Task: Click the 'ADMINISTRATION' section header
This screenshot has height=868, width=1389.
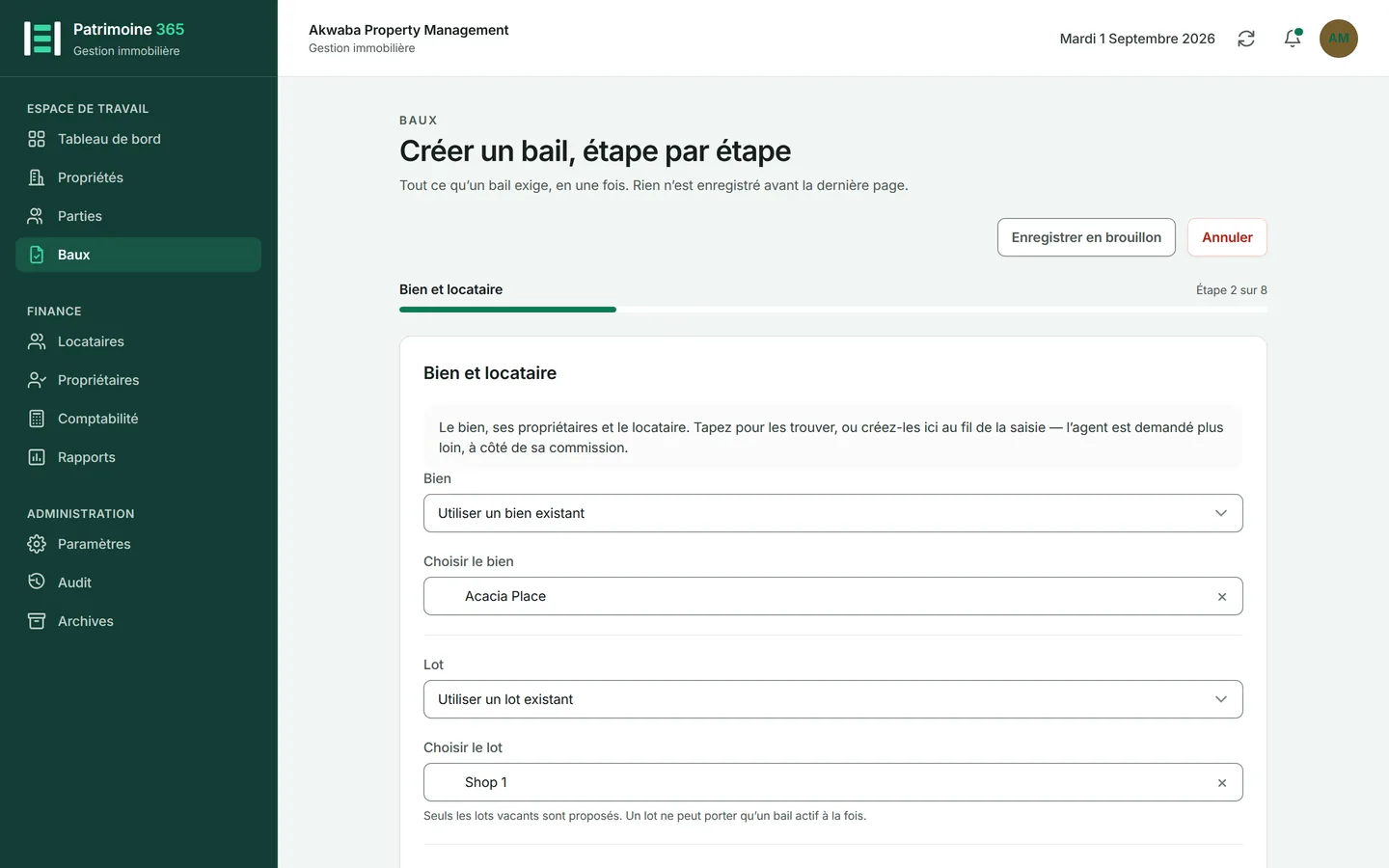Action: 81,514
